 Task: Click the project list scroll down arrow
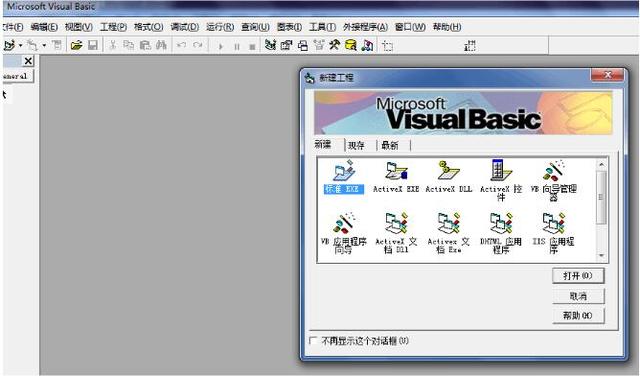(x=601, y=256)
